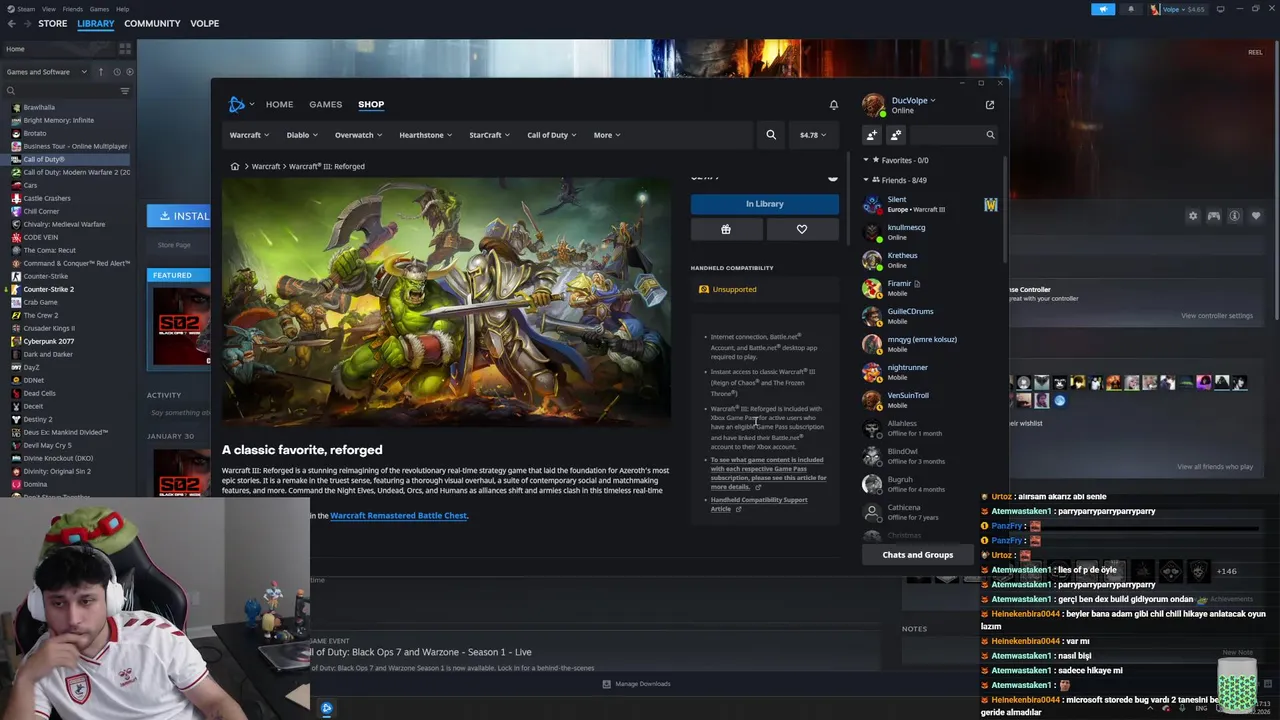1280x720 pixels.
Task: Open Warcraft Remastered Battle Chest link
Action: click(399, 516)
